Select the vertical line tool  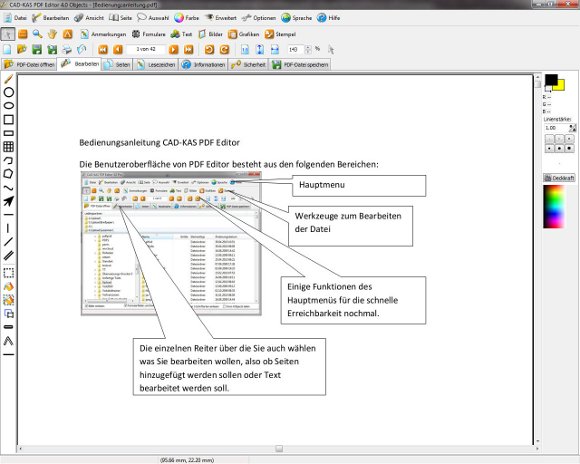tap(8, 228)
